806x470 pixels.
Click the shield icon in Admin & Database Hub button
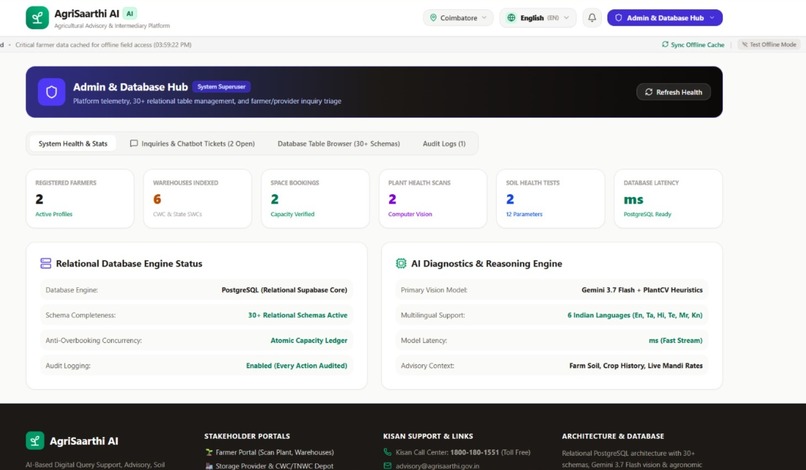[618, 18]
